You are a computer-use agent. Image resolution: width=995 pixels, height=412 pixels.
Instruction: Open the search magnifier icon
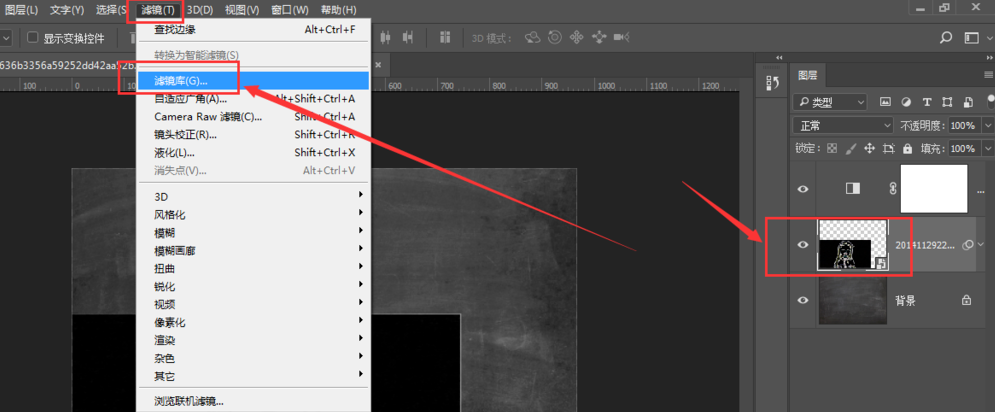pyautogui.click(x=946, y=37)
